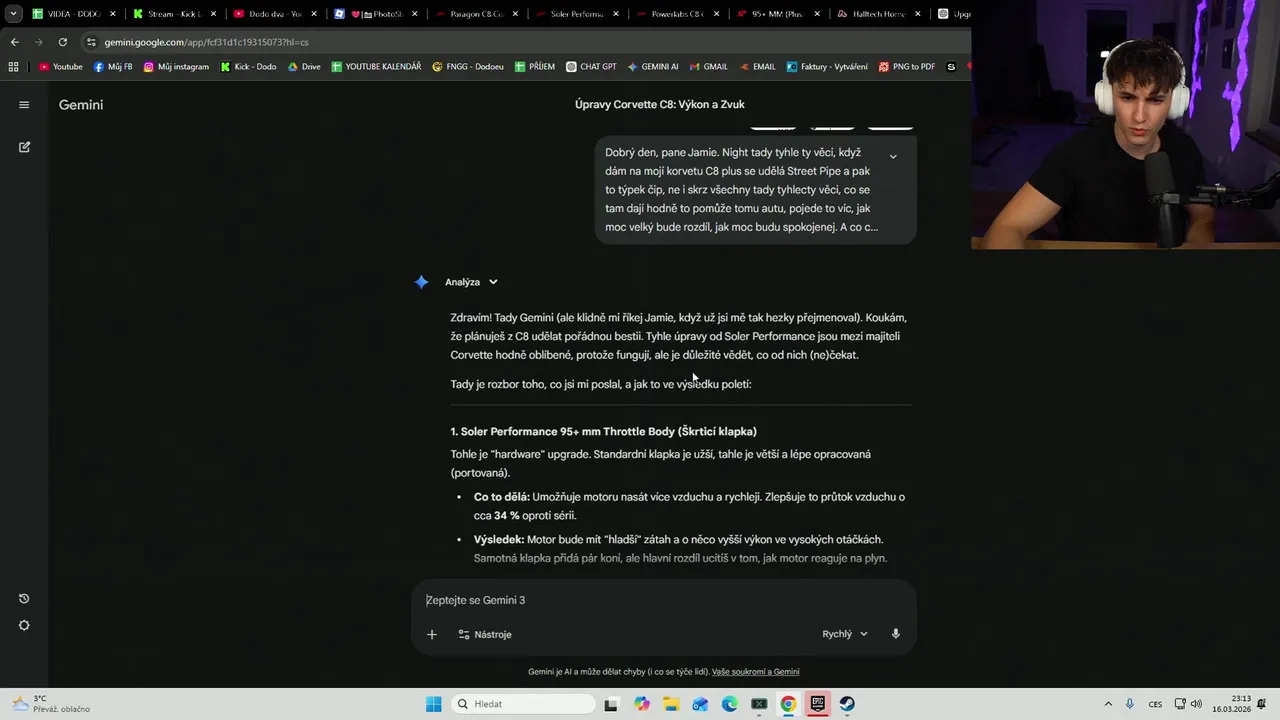This screenshot has width=1280, height=720.
Task: Open Outlook from the taskbar
Action: click(x=700, y=704)
